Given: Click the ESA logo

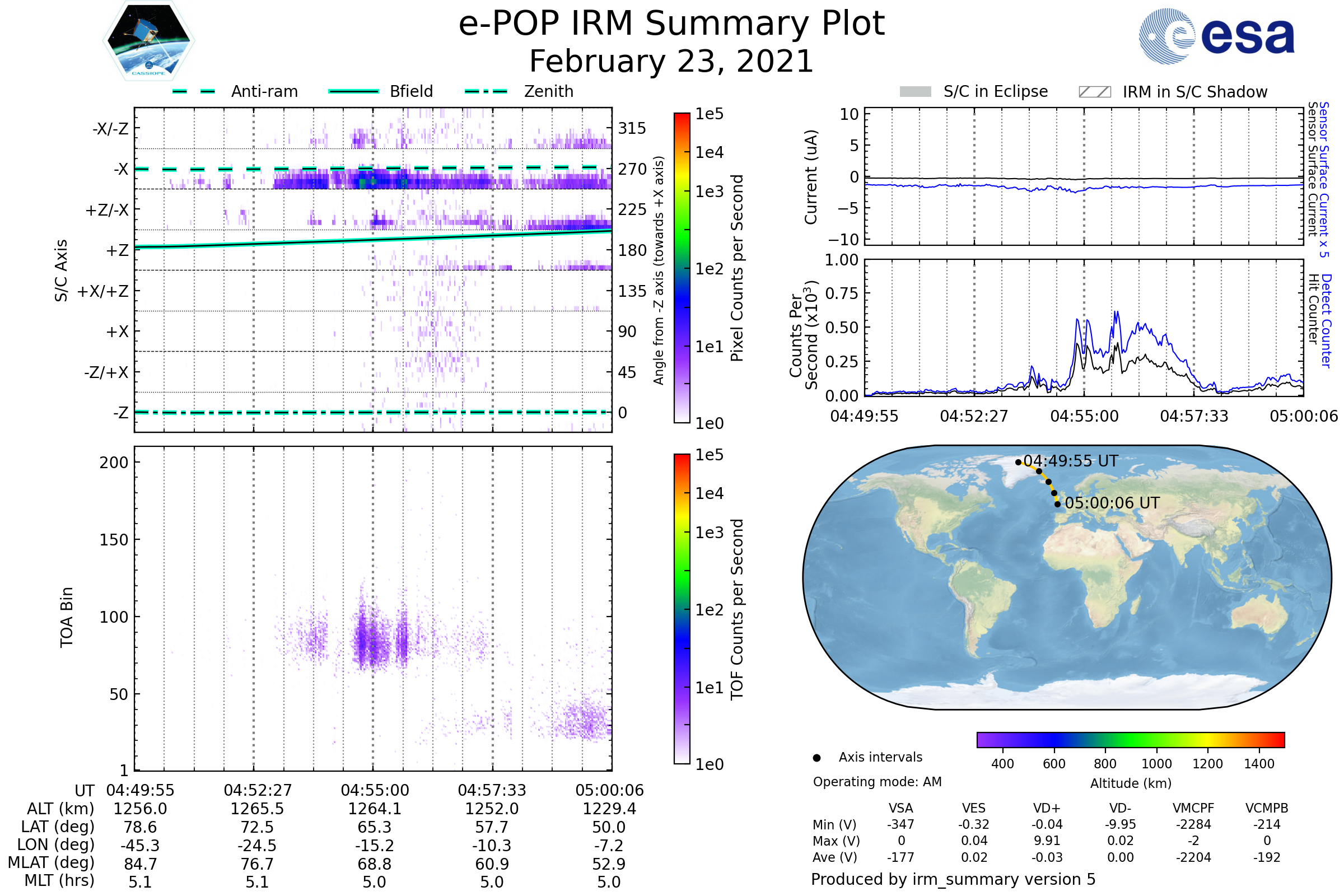Looking at the screenshot, I should pos(1216,35).
